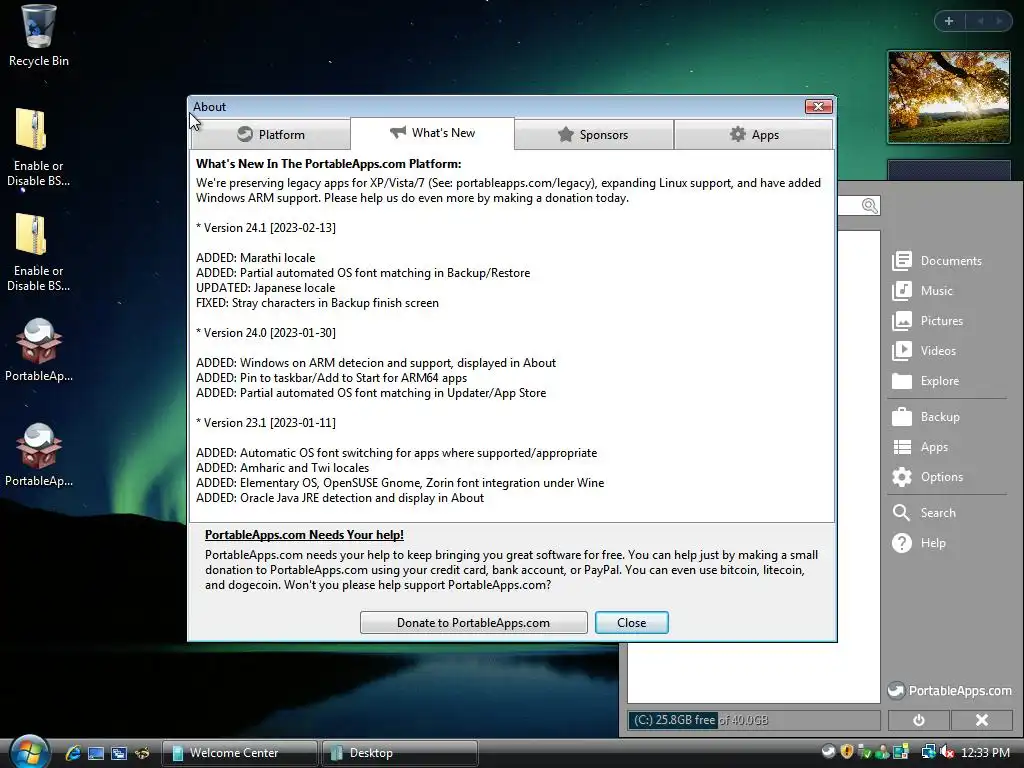Click the security shield tray icon
Viewport: 1024px width, 768px height.
[x=847, y=752]
